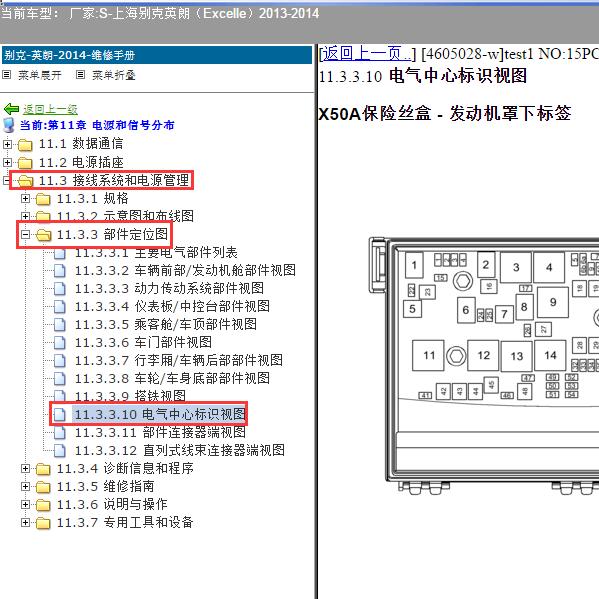Click relay 12 in the fuse box diagram
The width and height of the screenshot is (599, 599).
pos(483,355)
